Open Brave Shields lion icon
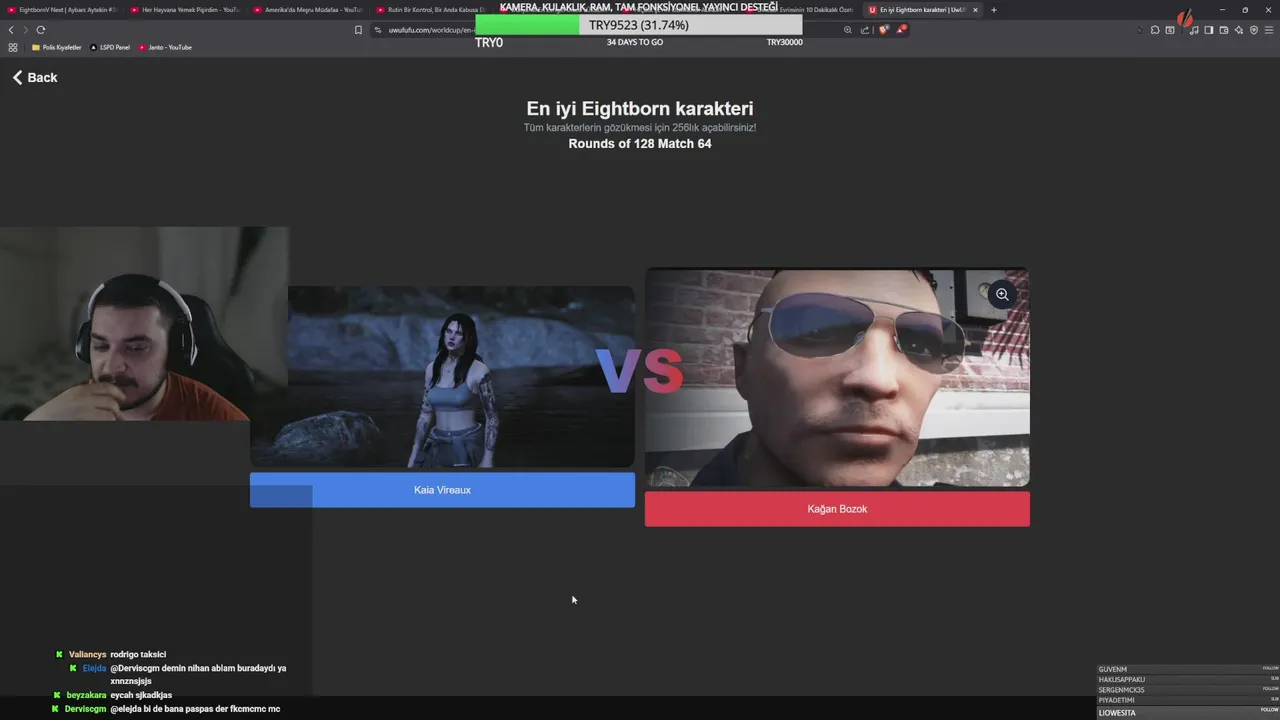 point(883,30)
